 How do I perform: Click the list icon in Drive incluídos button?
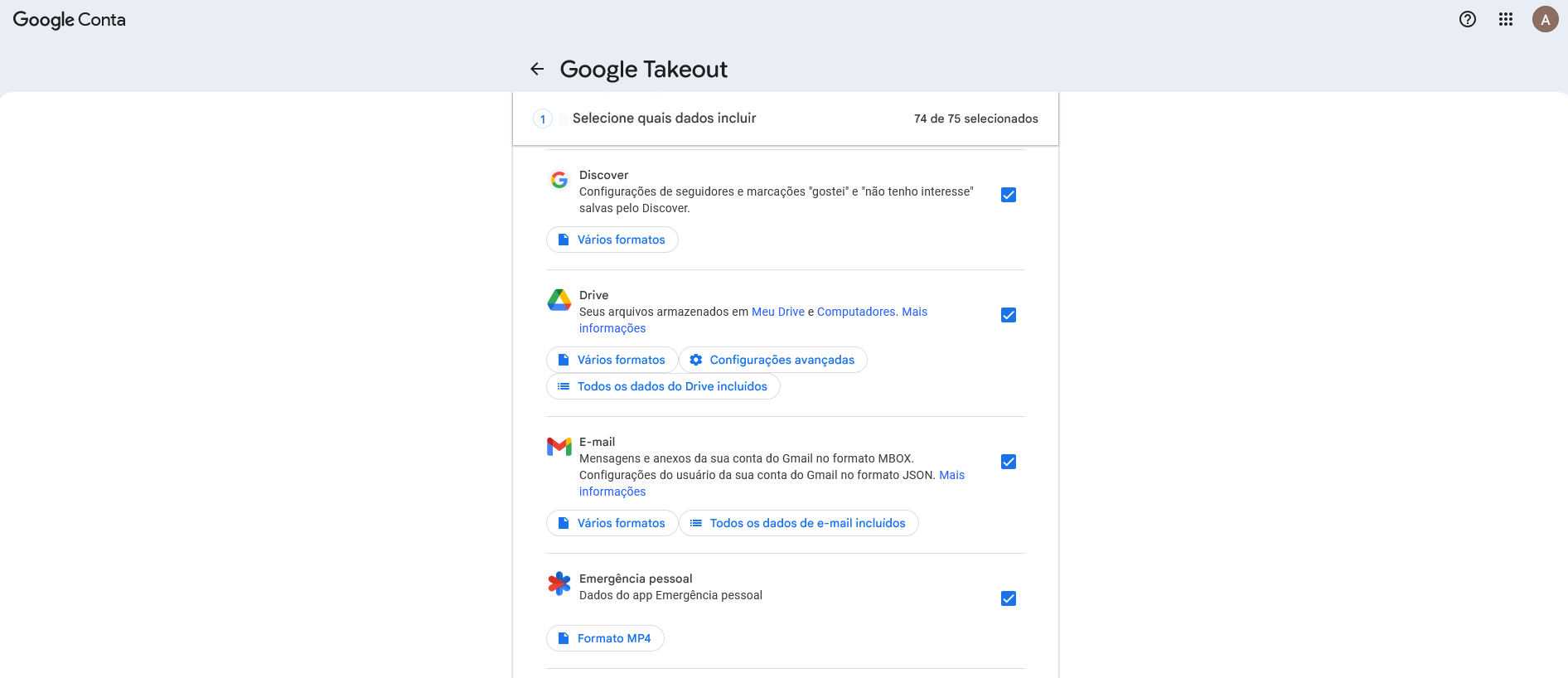[564, 386]
